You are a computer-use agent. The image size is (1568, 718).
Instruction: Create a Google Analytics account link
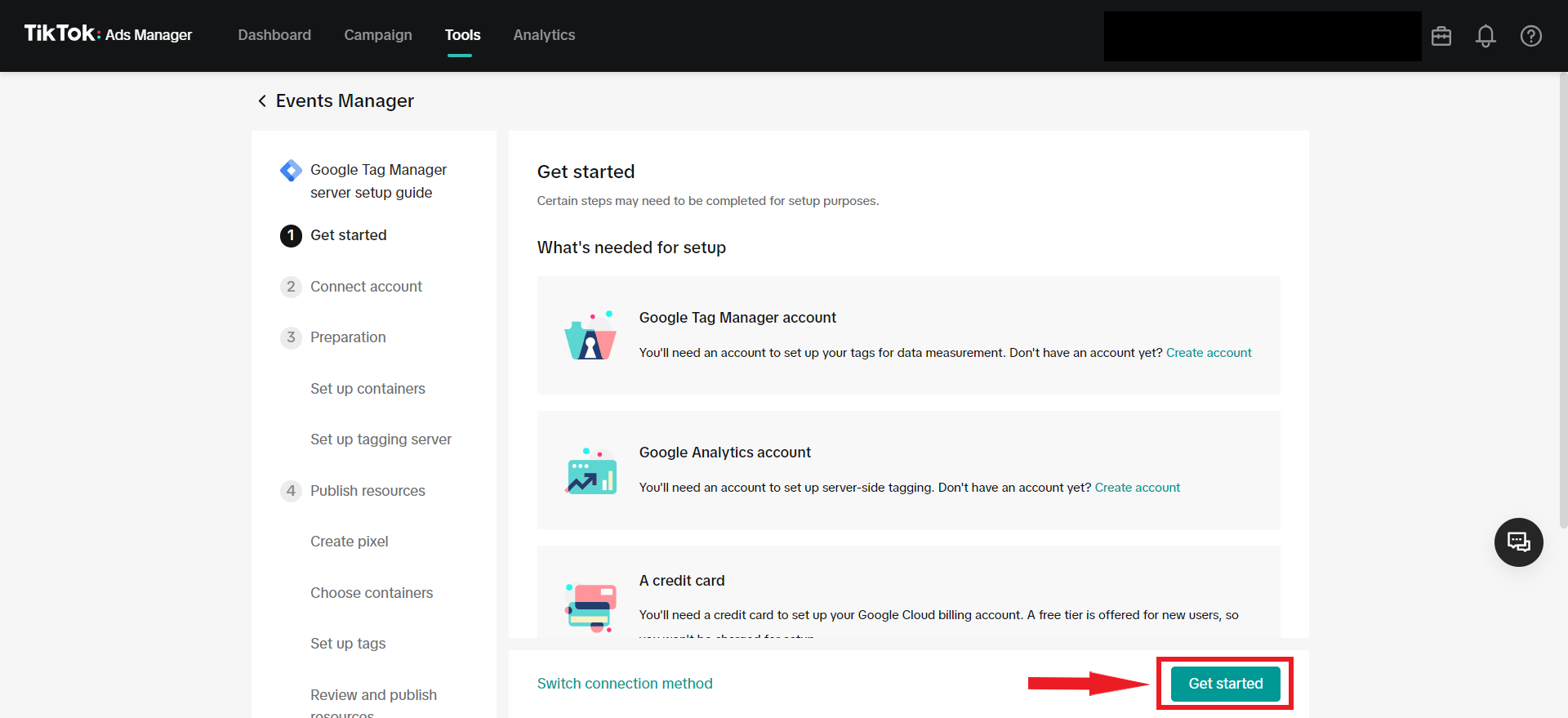coord(1137,488)
